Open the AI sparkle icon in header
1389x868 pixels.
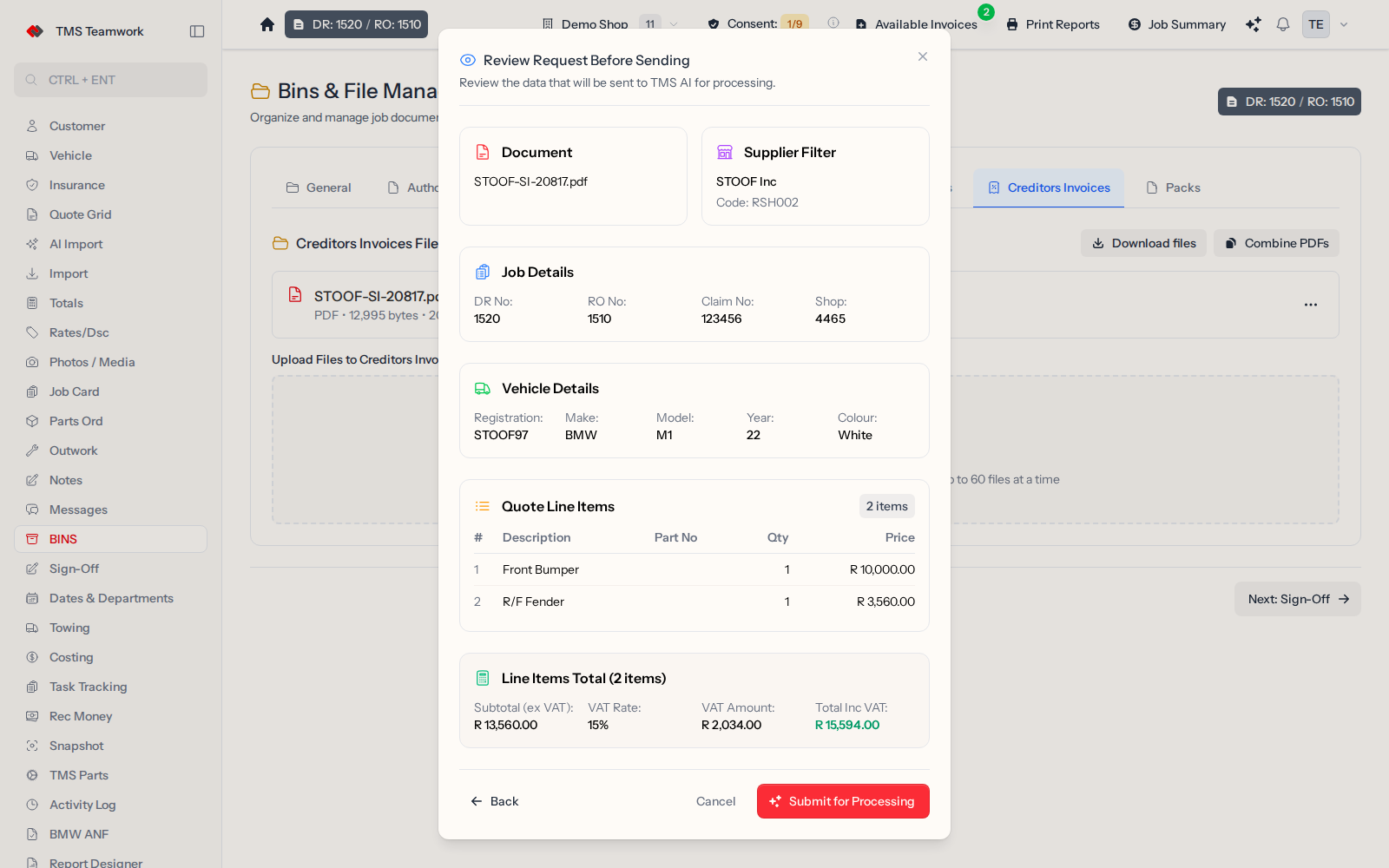(x=1253, y=24)
